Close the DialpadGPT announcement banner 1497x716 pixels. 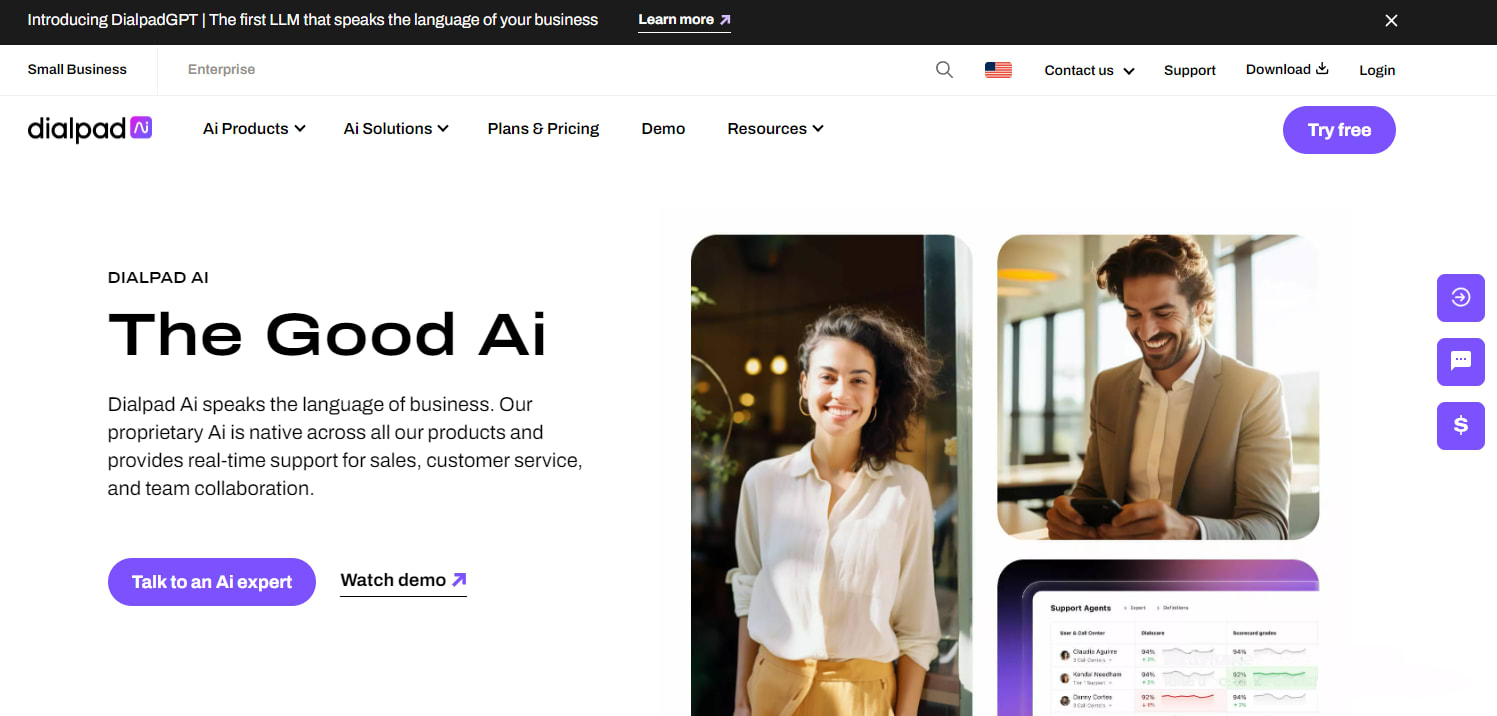pos(1391,20)
